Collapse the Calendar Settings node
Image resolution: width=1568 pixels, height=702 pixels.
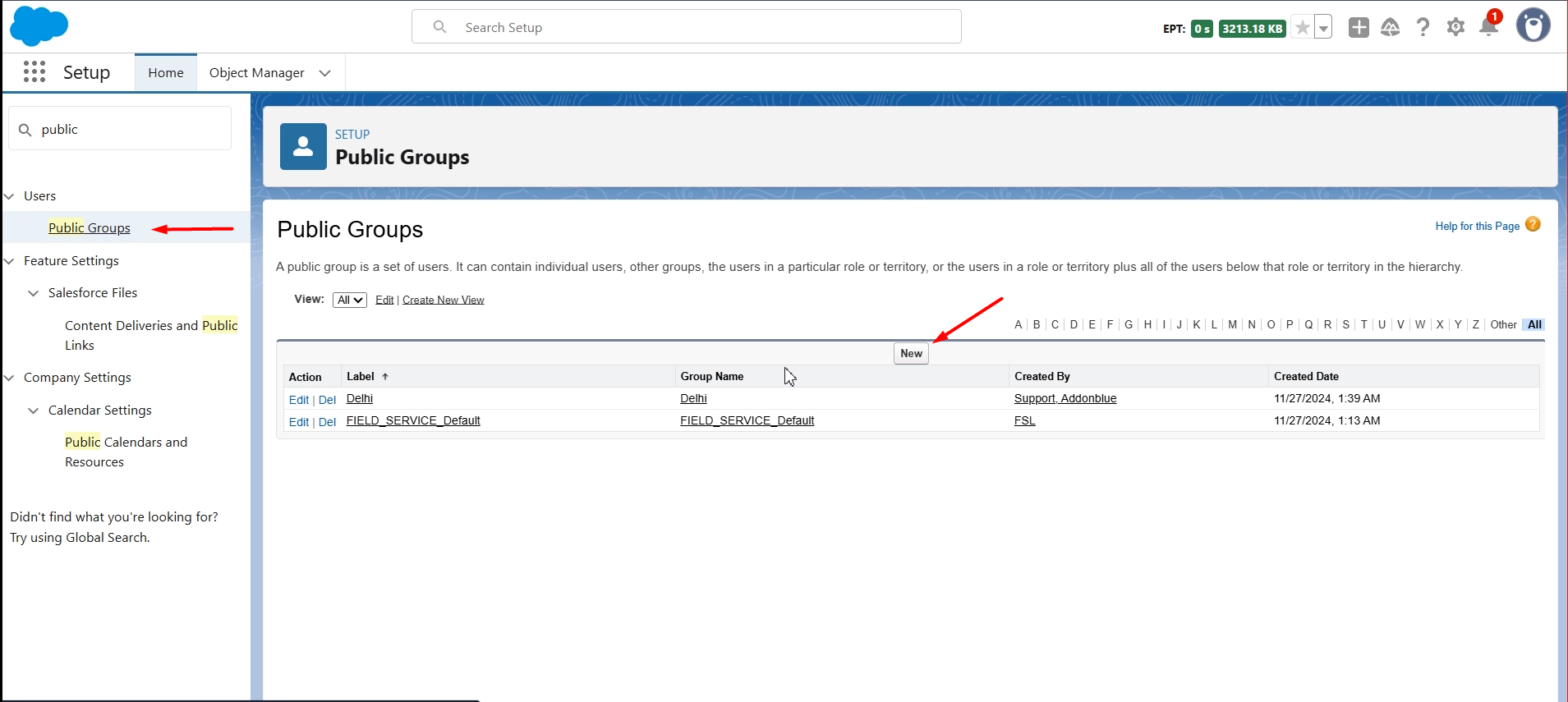point(34,411)
